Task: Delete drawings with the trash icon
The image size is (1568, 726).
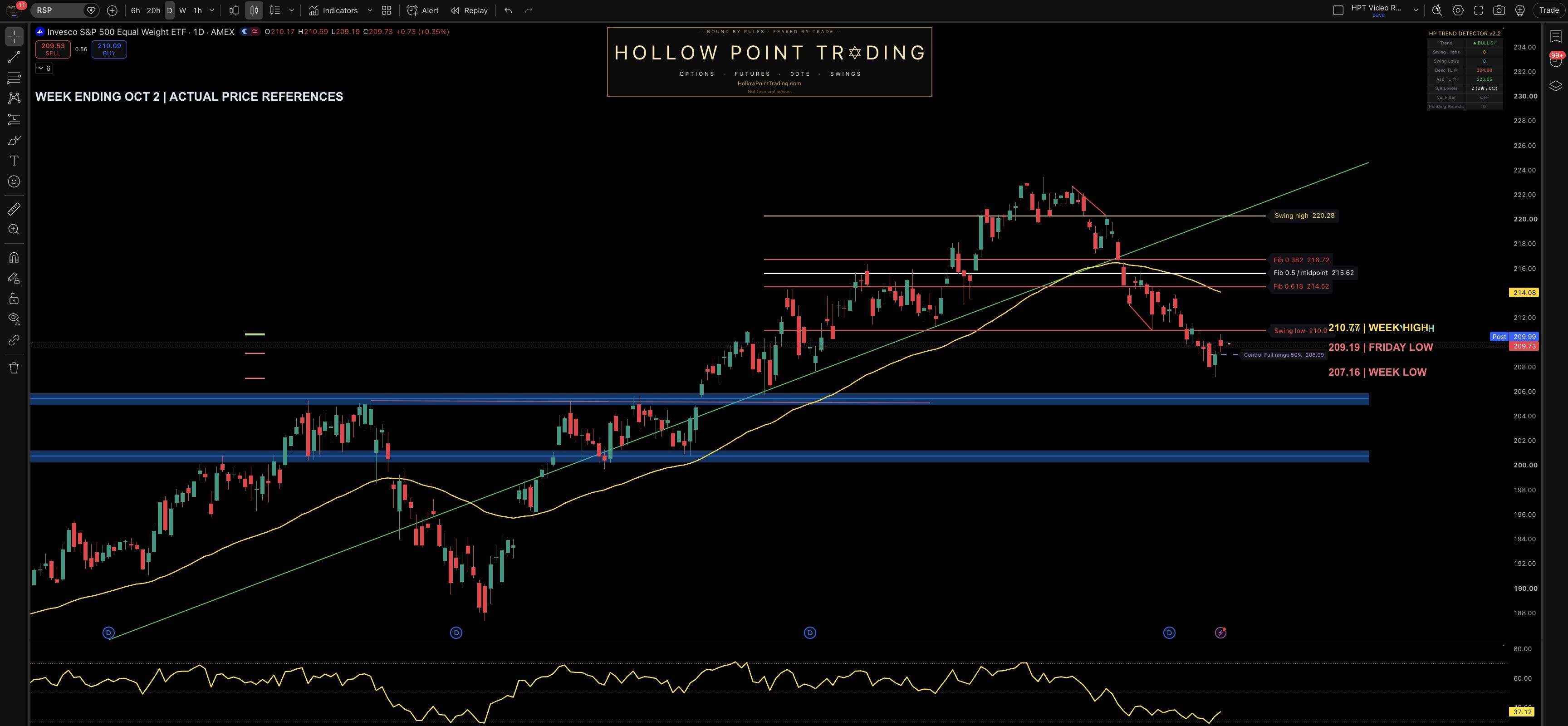Action: (14, 368)
